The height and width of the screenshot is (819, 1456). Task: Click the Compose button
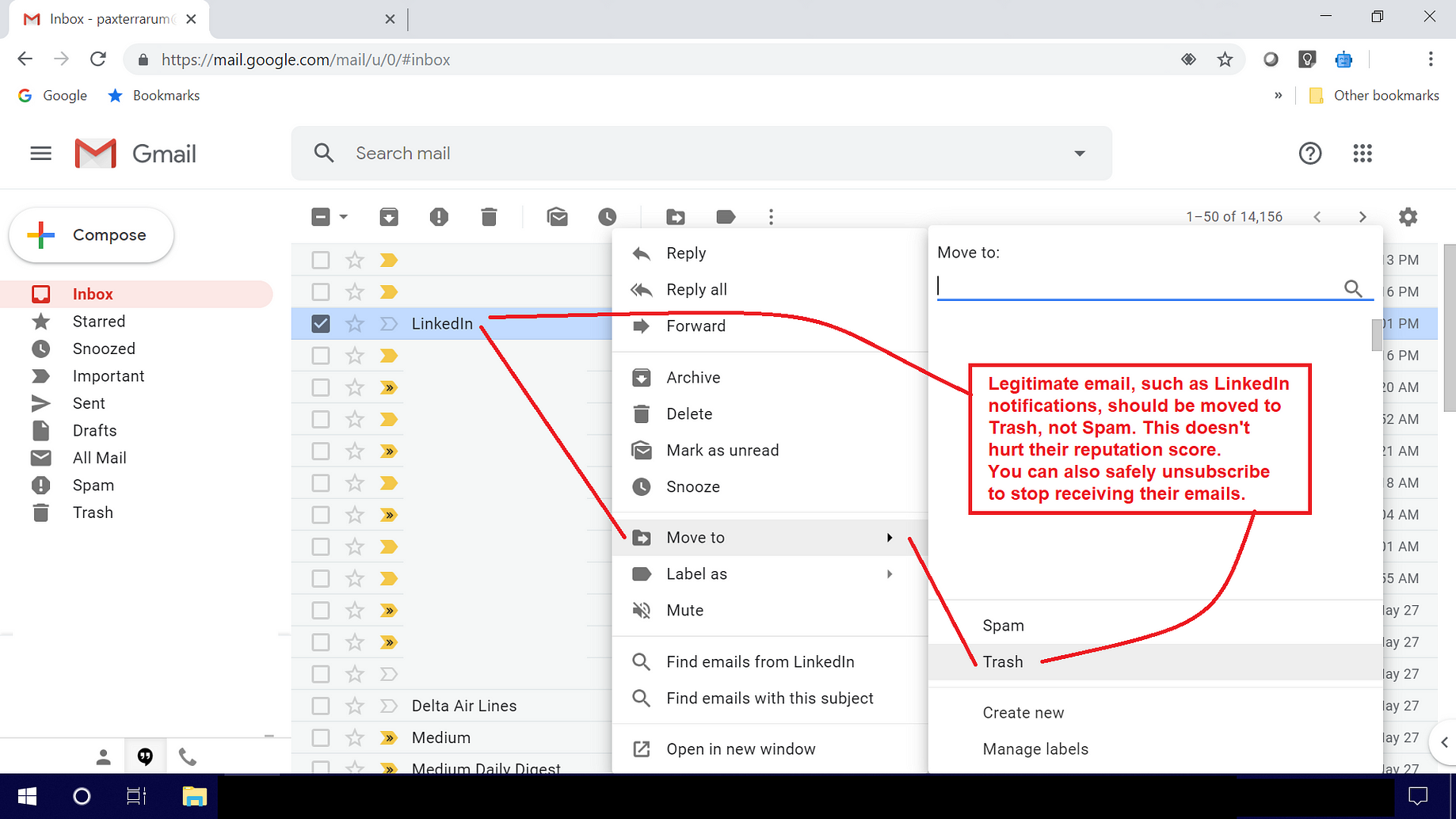(x=91, y=235)
